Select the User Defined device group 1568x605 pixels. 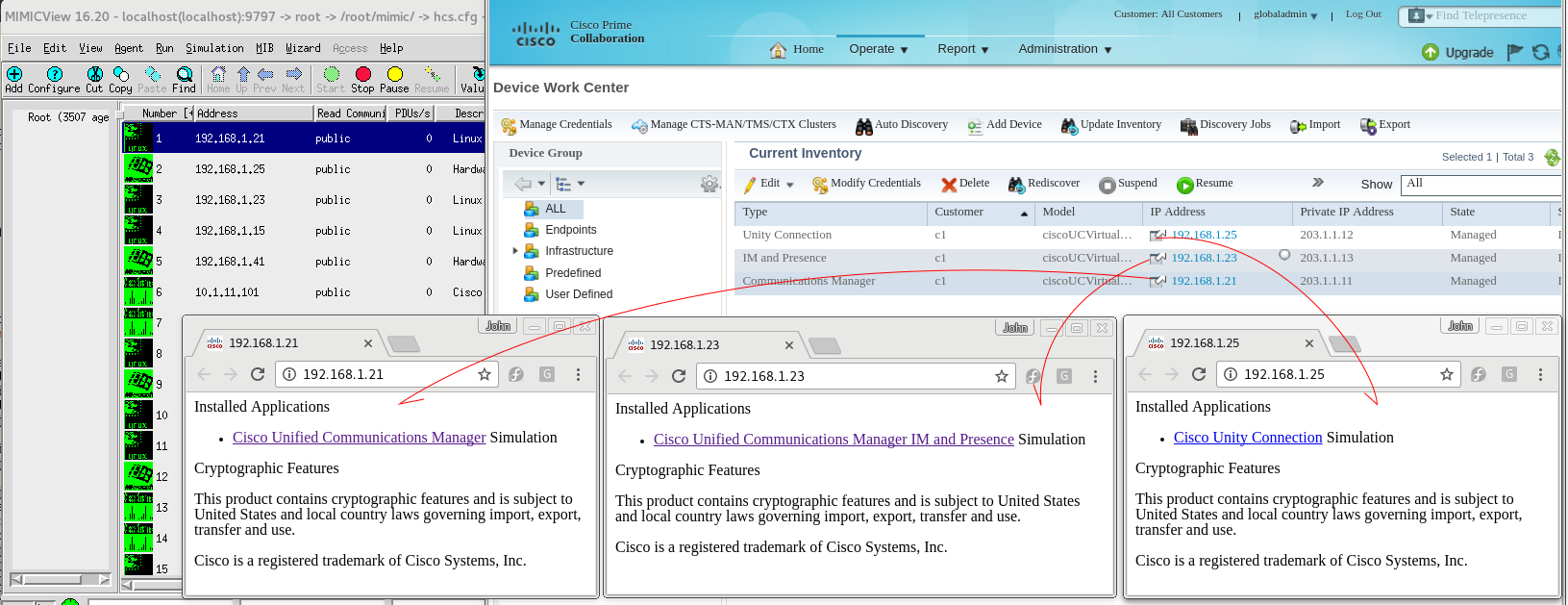coord(579,294)
